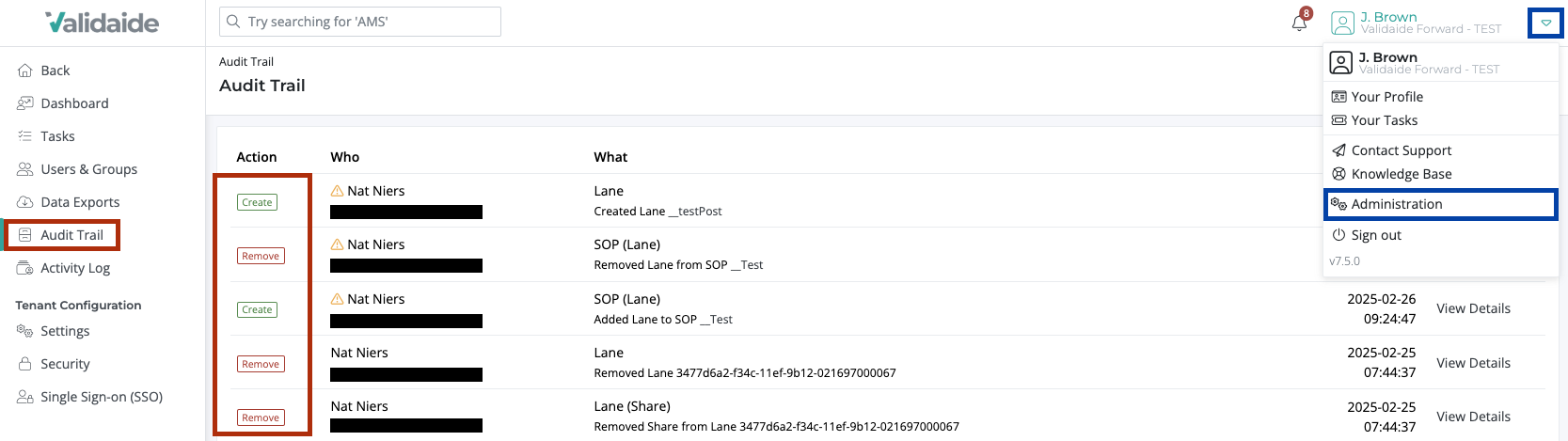
Task: Click the Single Sign-on user-lock icon
Action: [x=25, y=397]
